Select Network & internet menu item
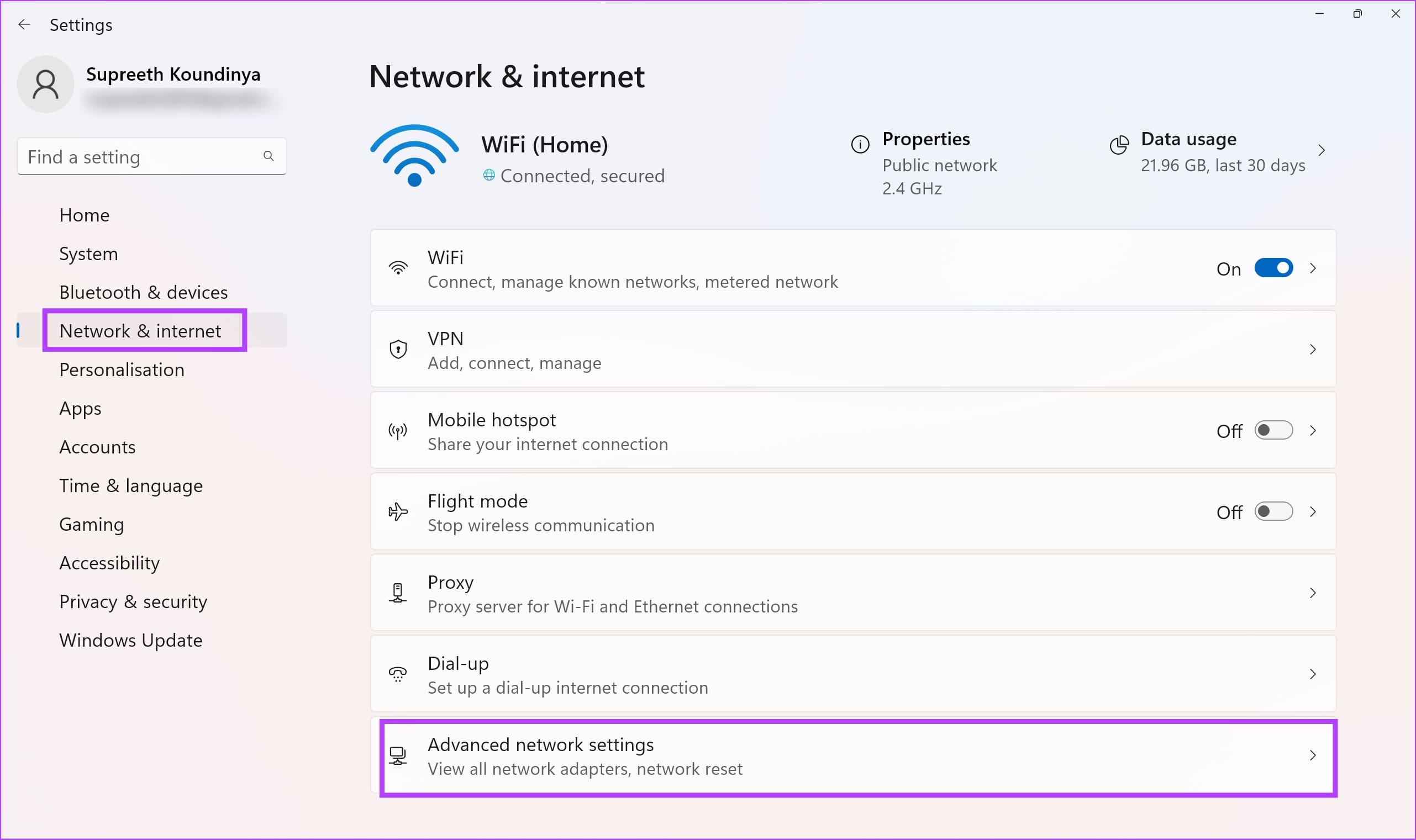The image size is (1416, 840). [x=140, y=330]
